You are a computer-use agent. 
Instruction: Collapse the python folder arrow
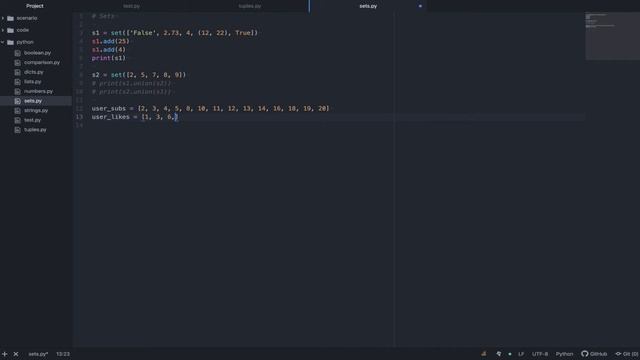tap(3, 42)
